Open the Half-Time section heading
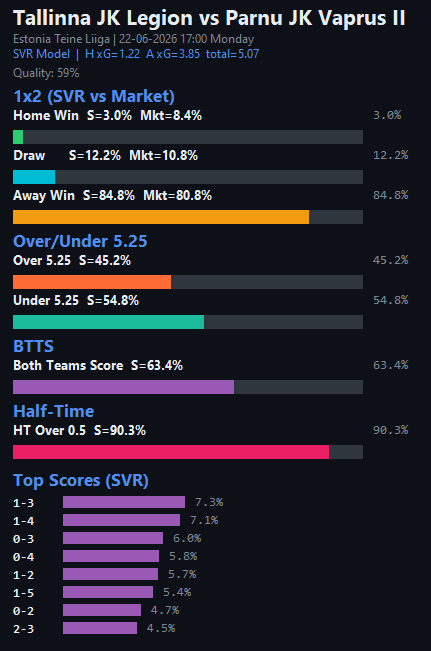The image size is (431, 651). click(54, 411)
